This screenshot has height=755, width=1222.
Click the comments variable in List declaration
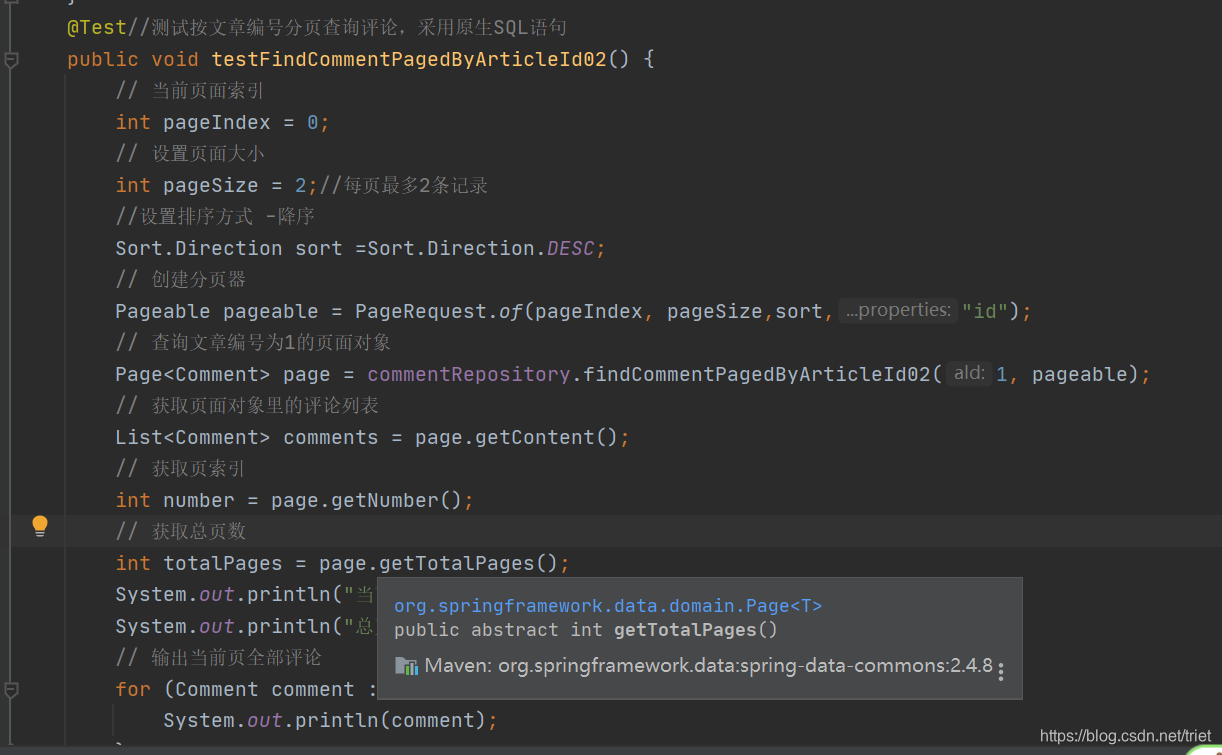point(331,437)
